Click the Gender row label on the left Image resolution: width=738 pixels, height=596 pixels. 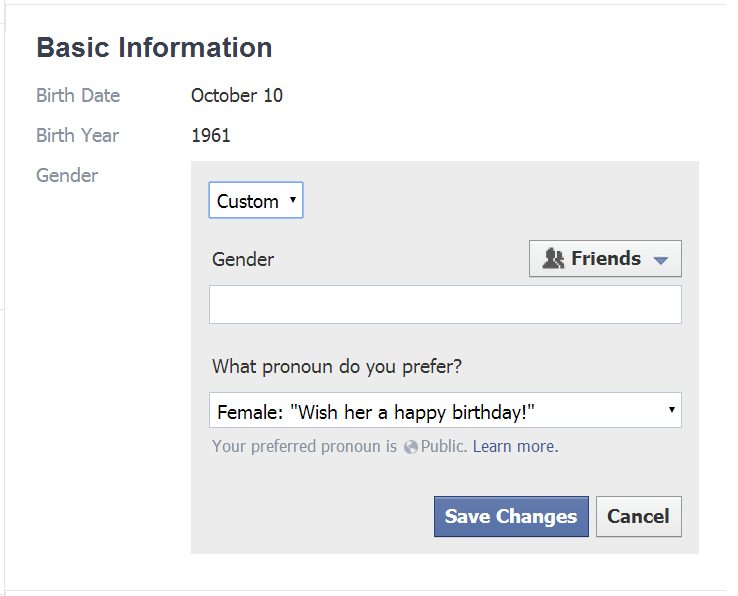tap(67, 176)
